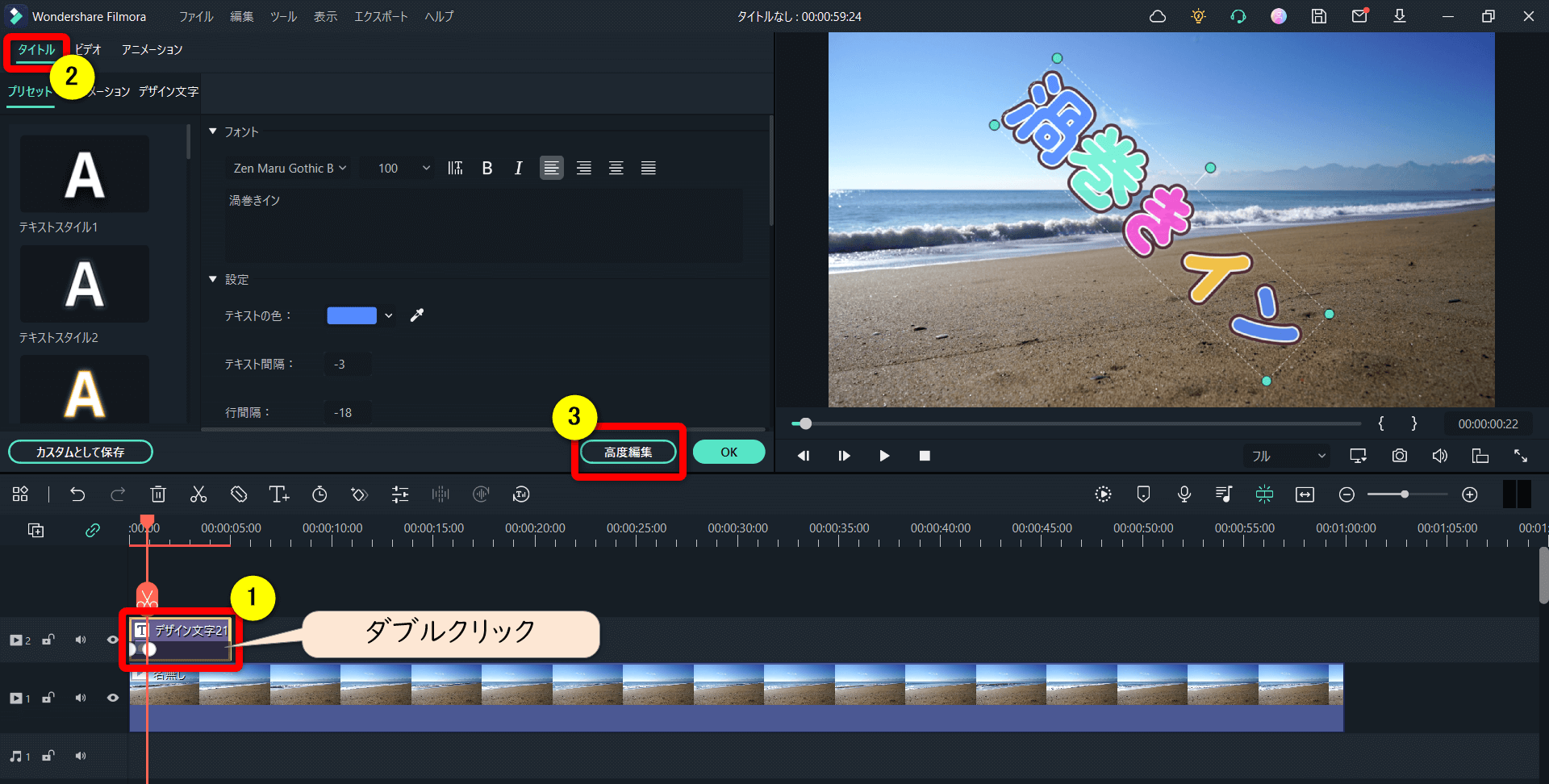
Task: Click the 行間隔 value field
Action: pos(348,412)
